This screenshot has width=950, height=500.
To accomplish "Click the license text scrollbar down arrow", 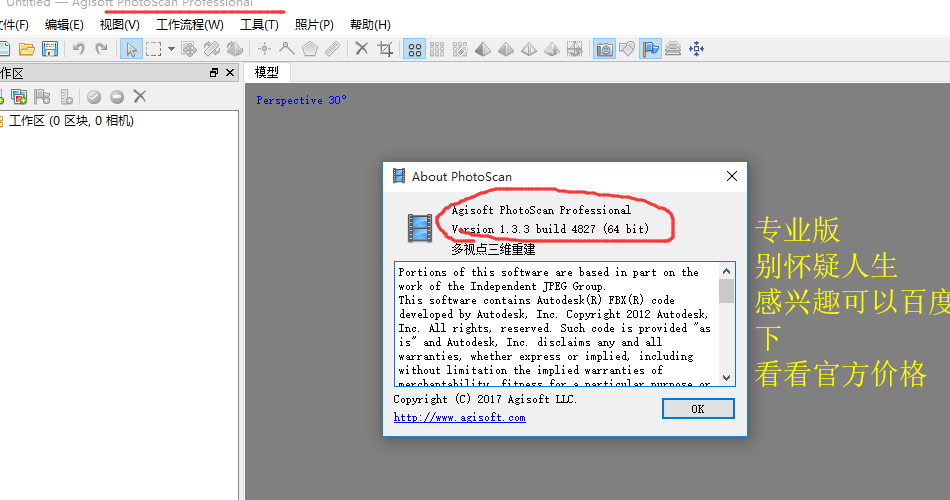I will tap(726, 378).
